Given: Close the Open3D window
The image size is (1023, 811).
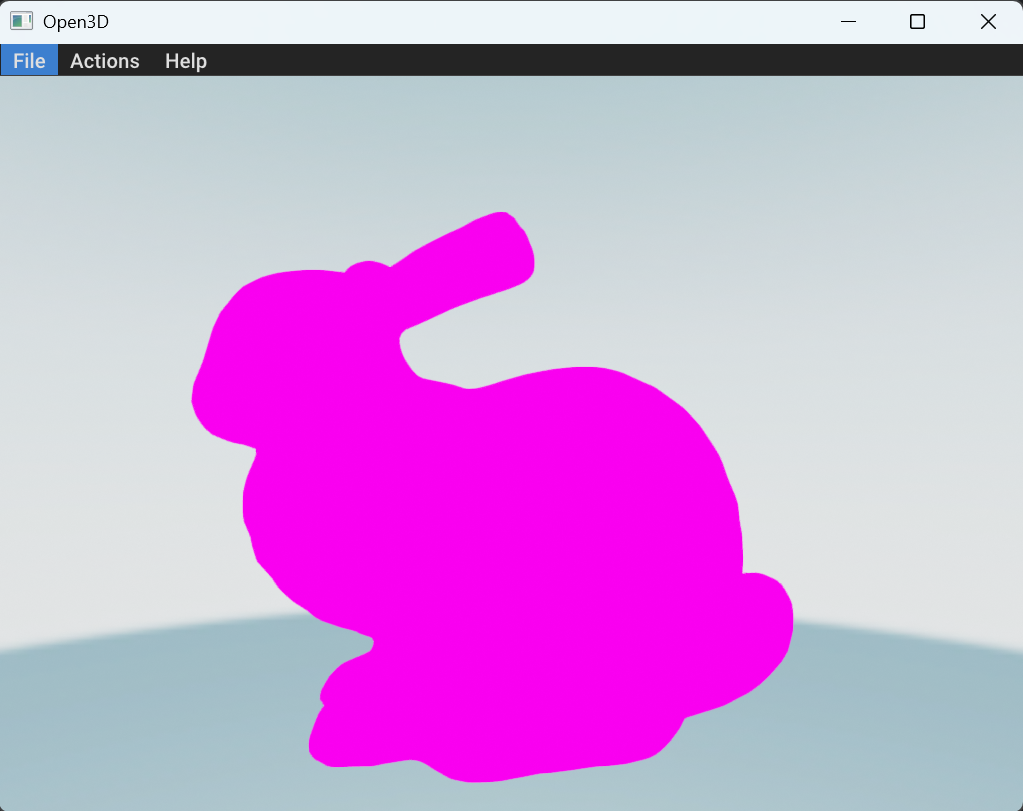Looking at the screenshot, I should tap(988, 22).
